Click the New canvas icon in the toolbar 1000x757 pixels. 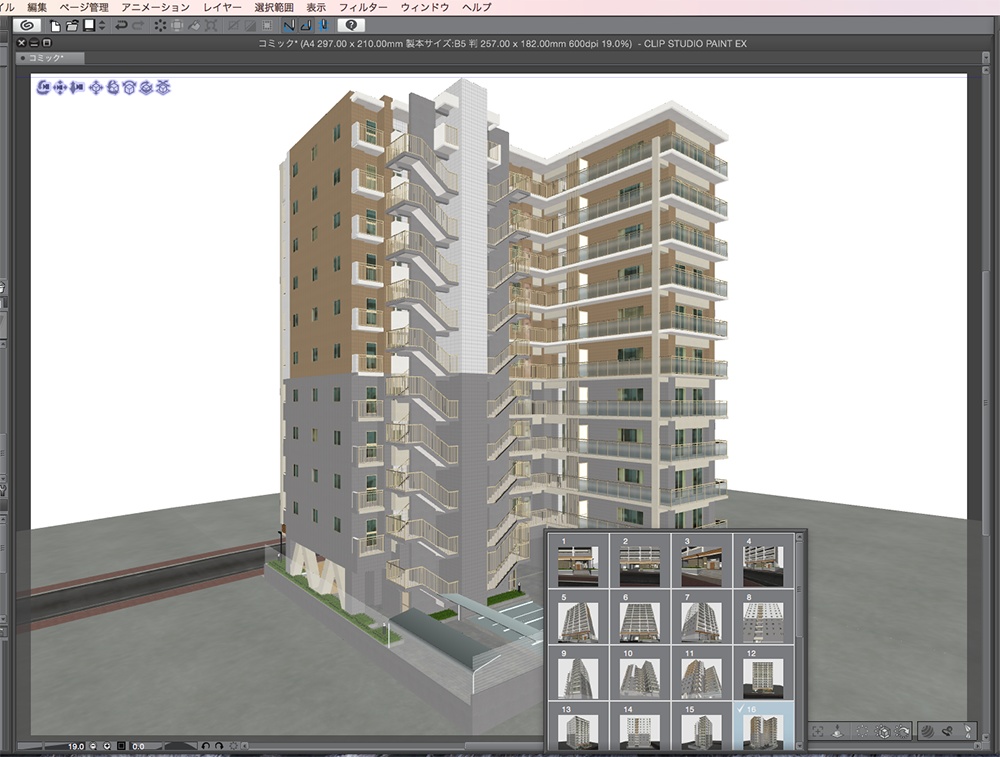[54, 25]
